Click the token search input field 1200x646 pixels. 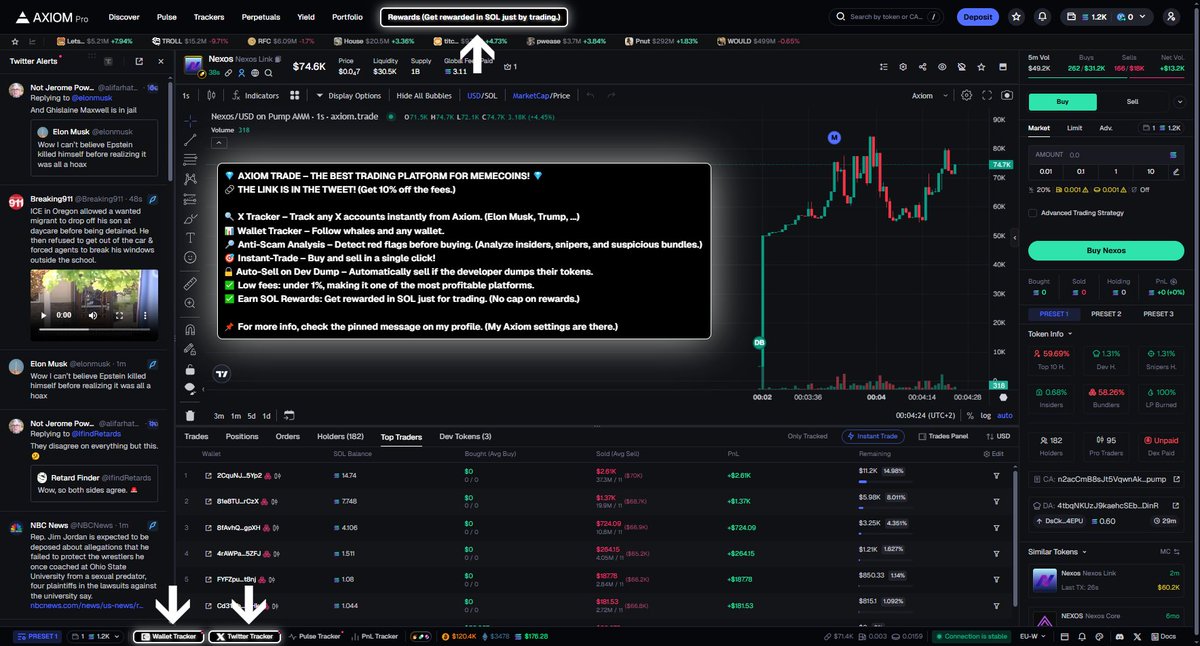click(x=885, y=17)
